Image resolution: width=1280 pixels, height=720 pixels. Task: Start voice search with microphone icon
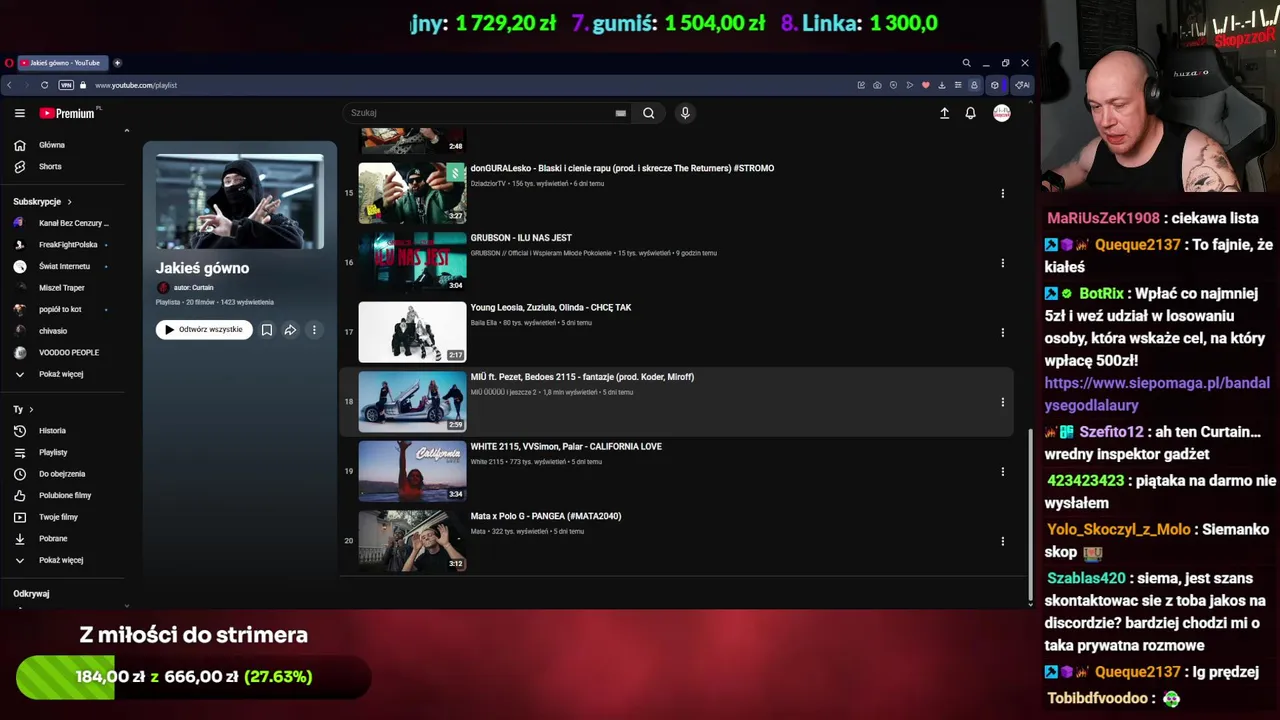[685, 113]
